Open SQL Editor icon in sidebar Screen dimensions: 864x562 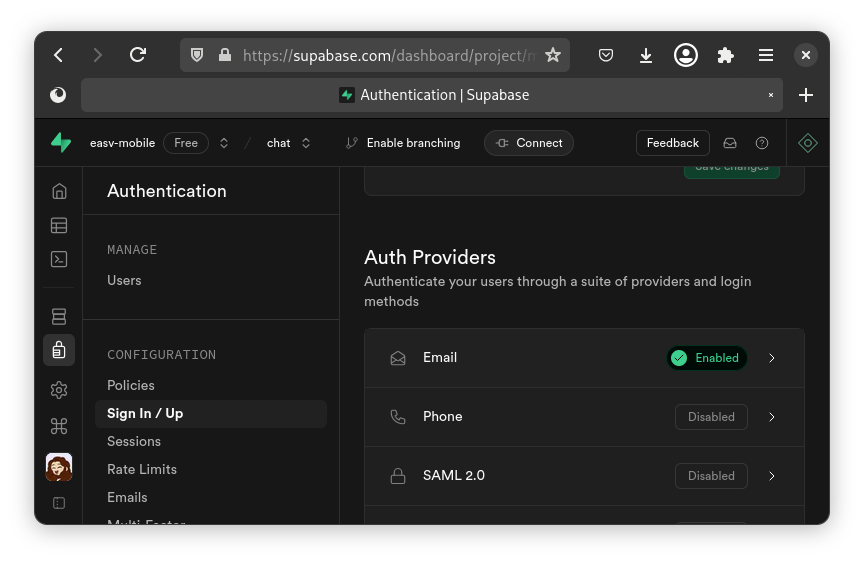click(x=59, y=259)
